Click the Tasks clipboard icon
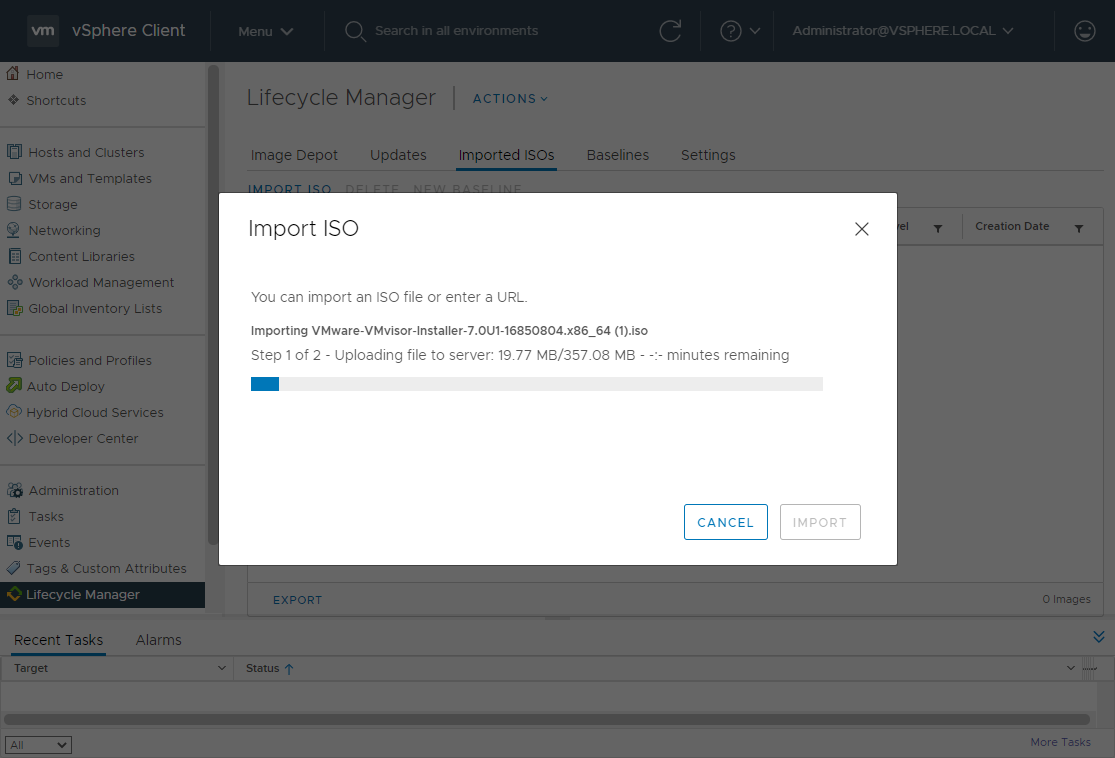 [14, 516]
